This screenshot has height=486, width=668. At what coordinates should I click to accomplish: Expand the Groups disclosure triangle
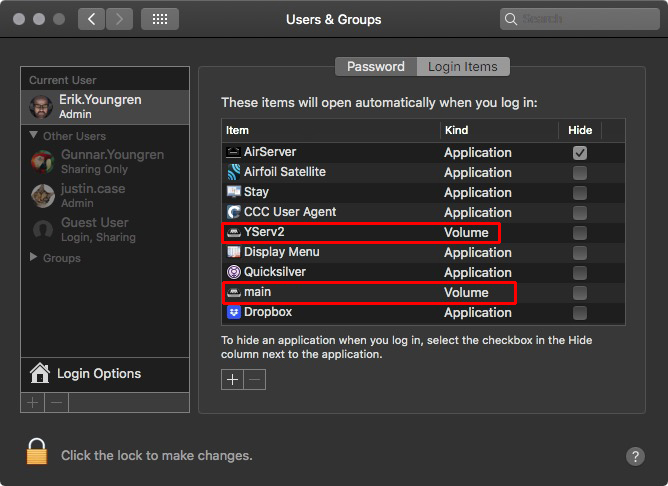click(34, 258)
